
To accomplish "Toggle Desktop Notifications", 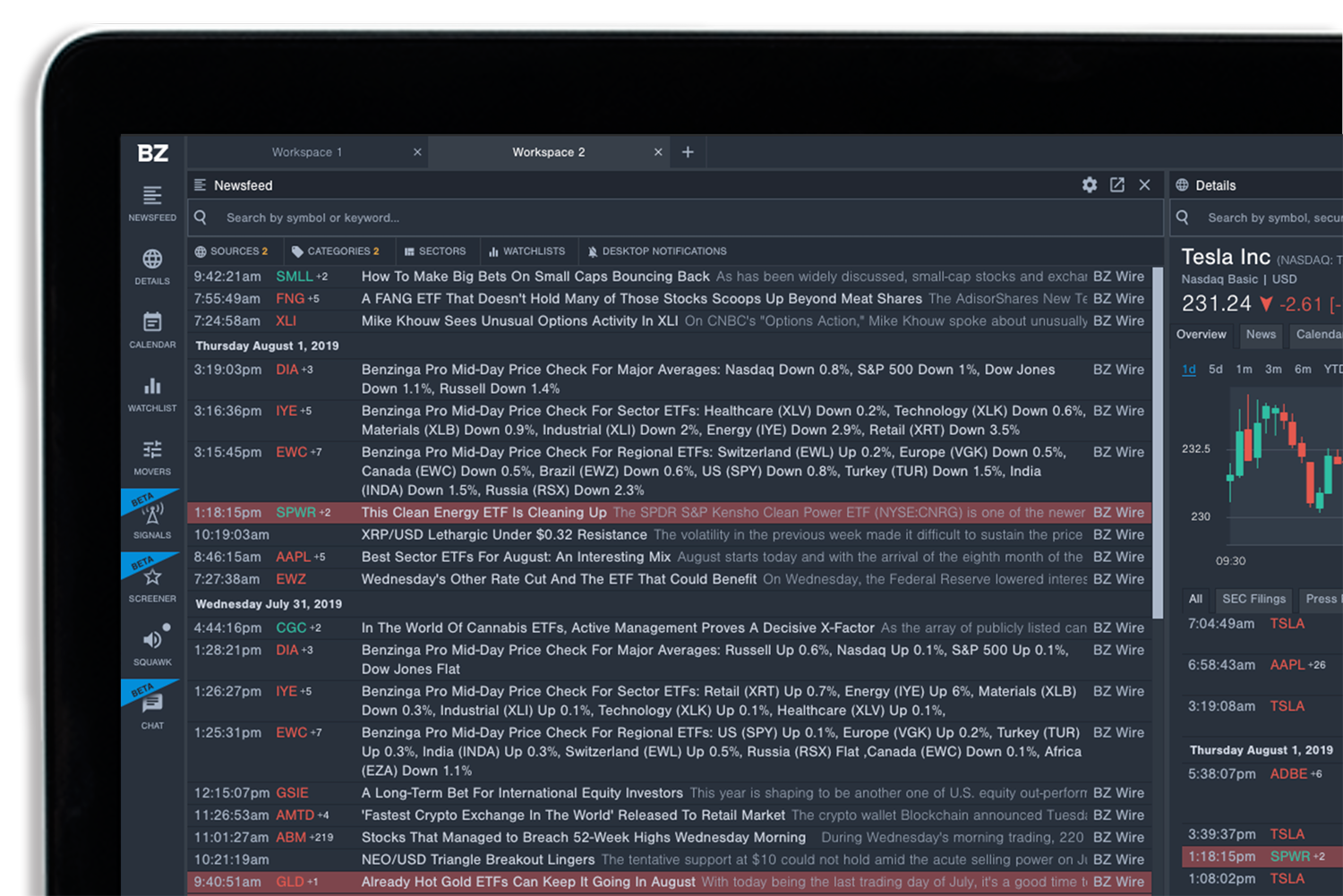I will (656, 252).
